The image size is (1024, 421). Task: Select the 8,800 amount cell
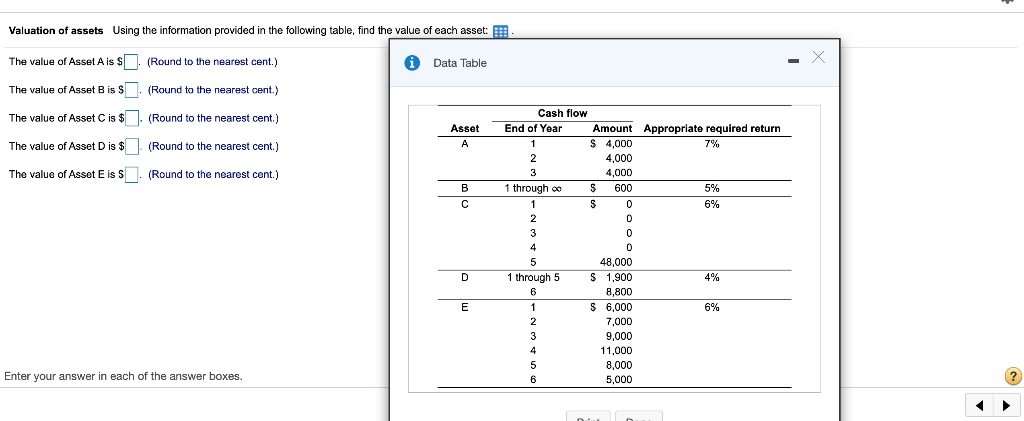pyautogui.click(x=618, y=292)
